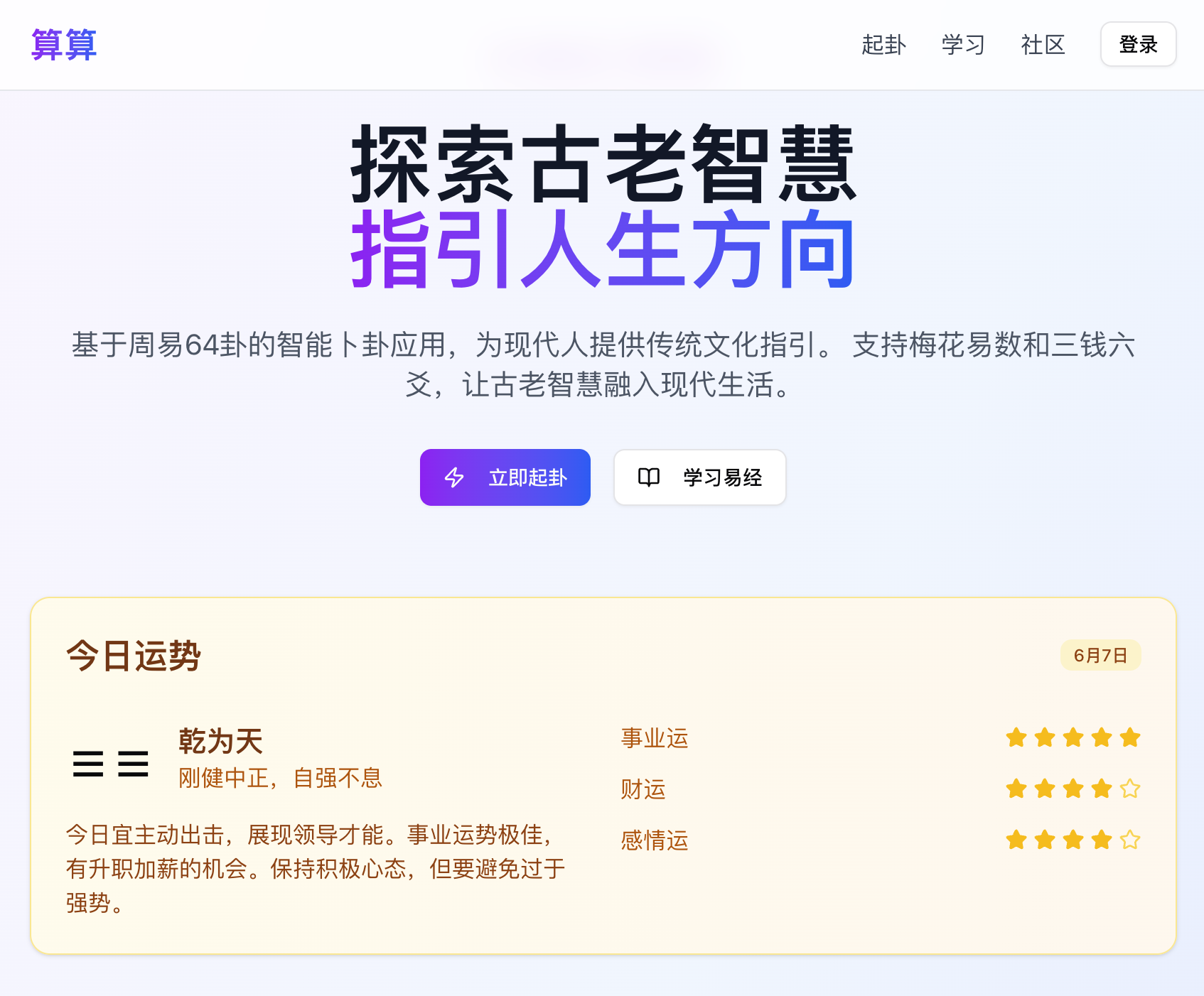Screen dimensions: 1204x996
Task: Click the 学习易经 button
Action: (x=700, y=477)
